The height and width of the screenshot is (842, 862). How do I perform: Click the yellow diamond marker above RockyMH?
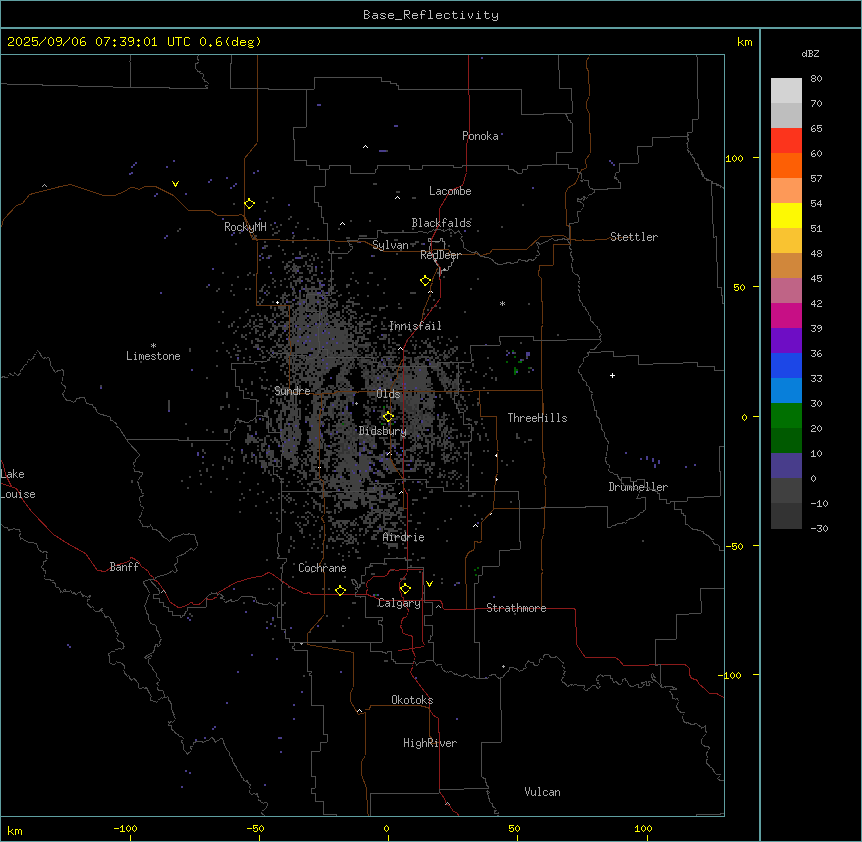[250, 204]
